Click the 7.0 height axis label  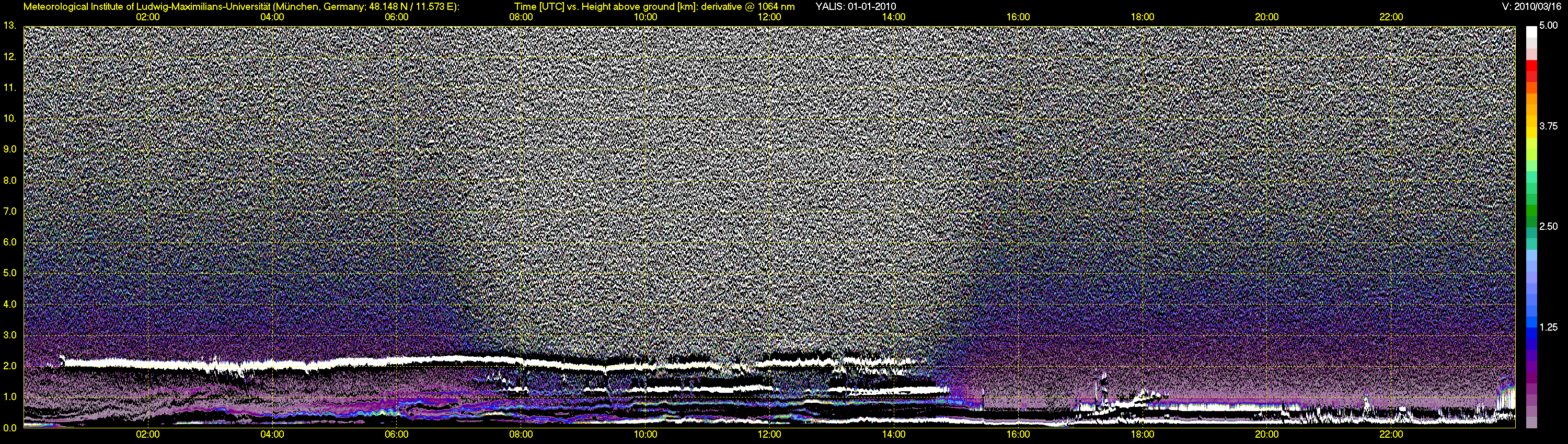(x=10, y=211)
